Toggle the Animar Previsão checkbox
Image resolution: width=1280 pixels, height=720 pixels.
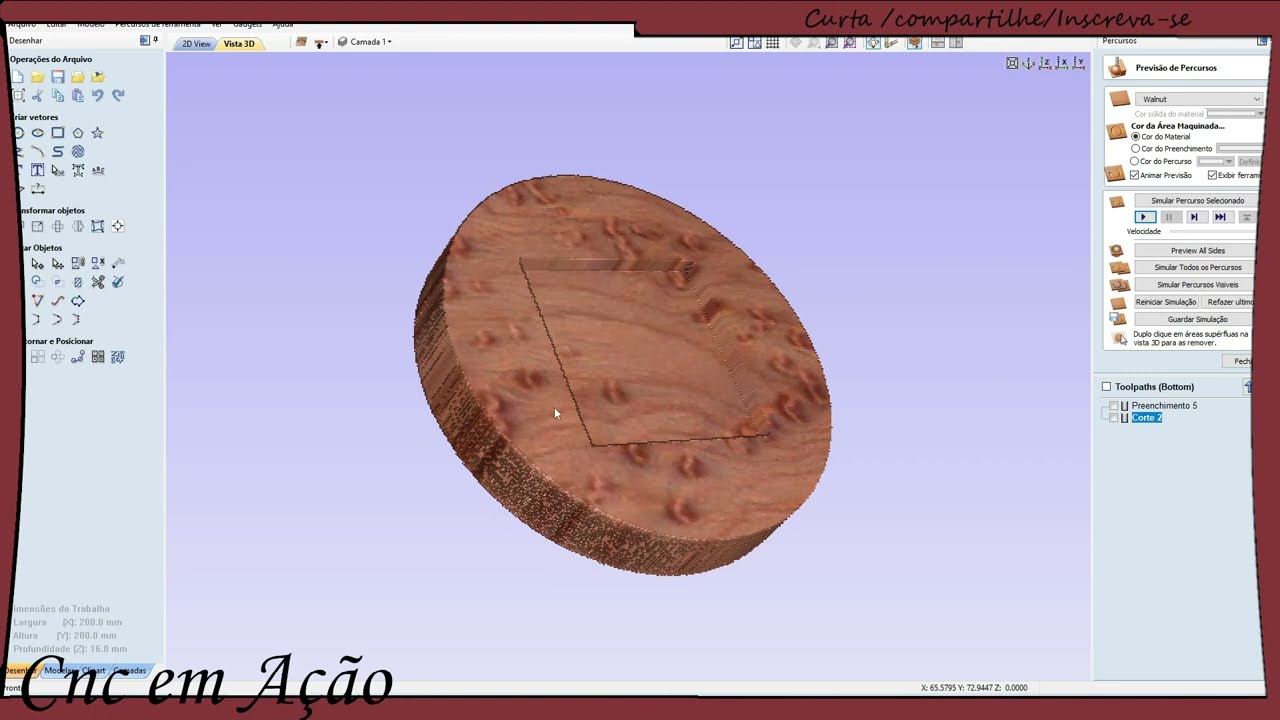tap(1135, 175)
